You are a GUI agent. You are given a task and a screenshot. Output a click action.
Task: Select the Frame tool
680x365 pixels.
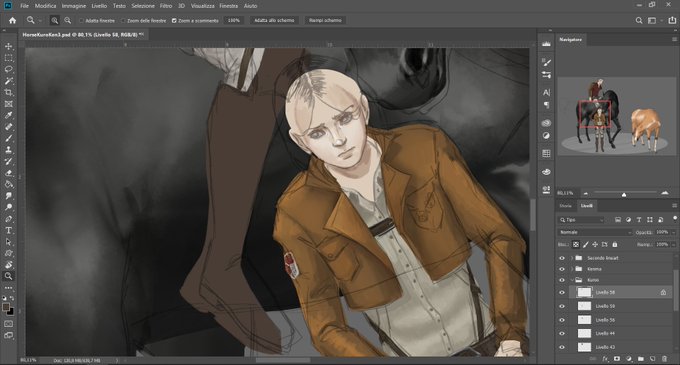8,104
